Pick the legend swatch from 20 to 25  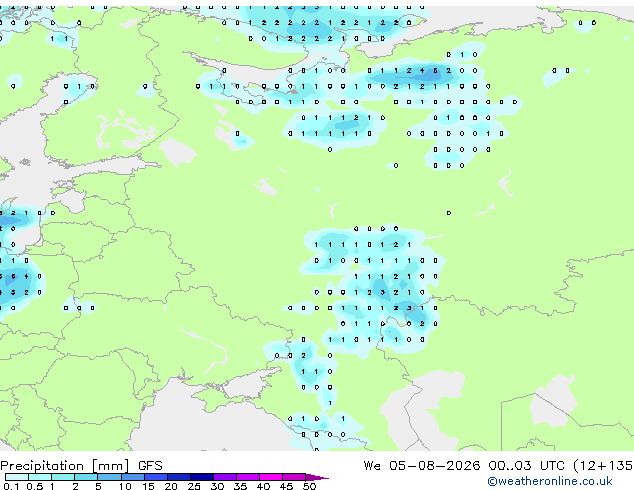tap(178, 477)
